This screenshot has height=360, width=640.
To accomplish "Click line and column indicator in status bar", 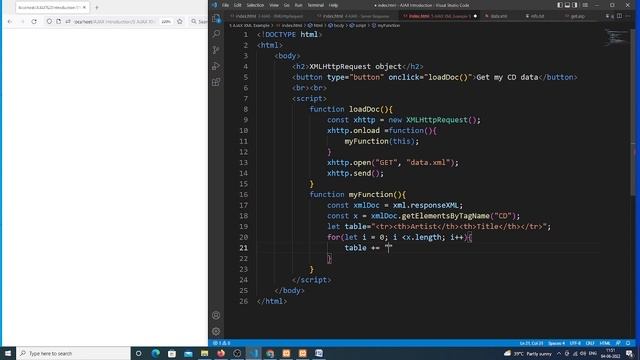I will [x=531, y=343].
